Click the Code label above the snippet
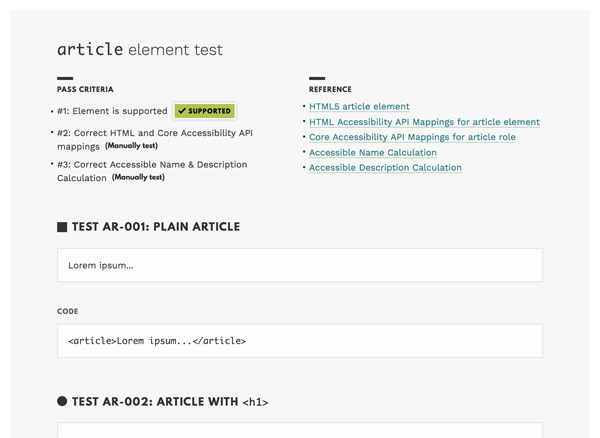Screen dimensions: 600x438 tap(67, 311)
